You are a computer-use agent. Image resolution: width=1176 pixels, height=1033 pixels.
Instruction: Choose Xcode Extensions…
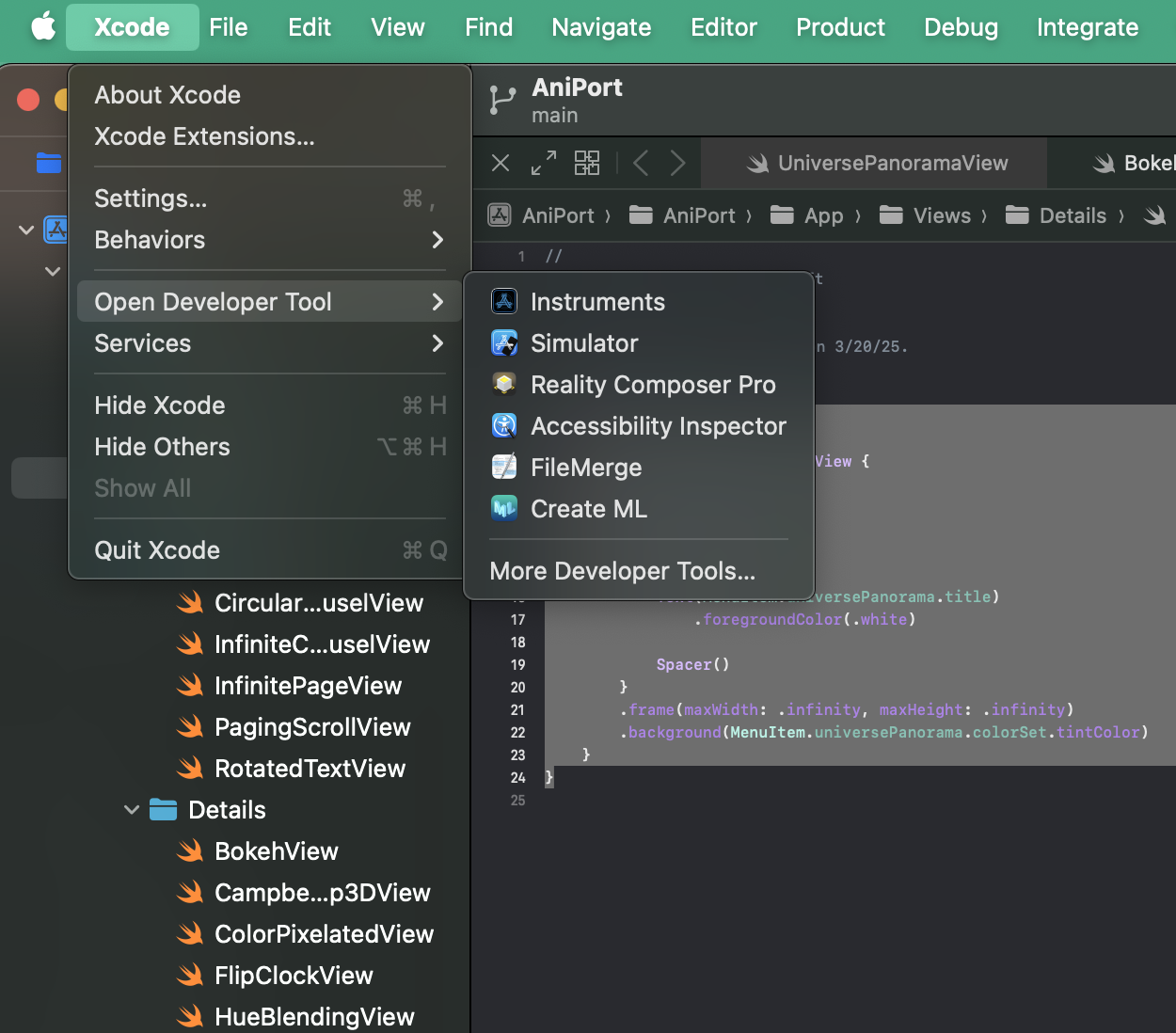[x=270, y=136]
